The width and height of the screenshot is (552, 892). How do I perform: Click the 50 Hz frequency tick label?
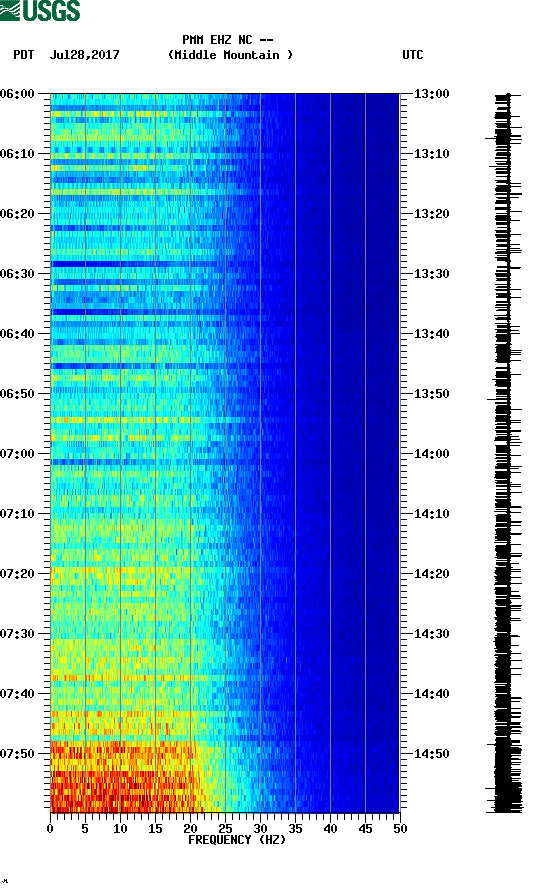(400, 829)
